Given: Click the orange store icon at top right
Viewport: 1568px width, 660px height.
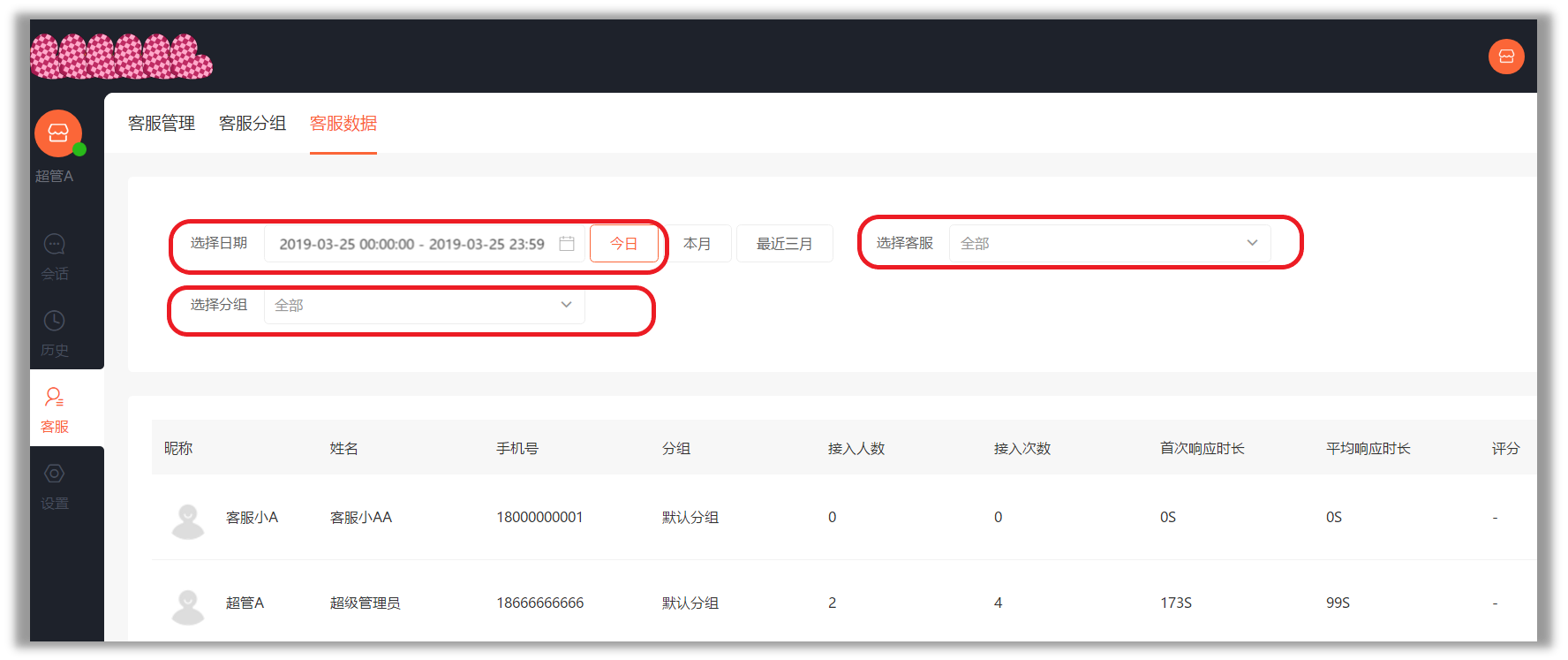Looking at the screenshot, I should [1506, 57].
